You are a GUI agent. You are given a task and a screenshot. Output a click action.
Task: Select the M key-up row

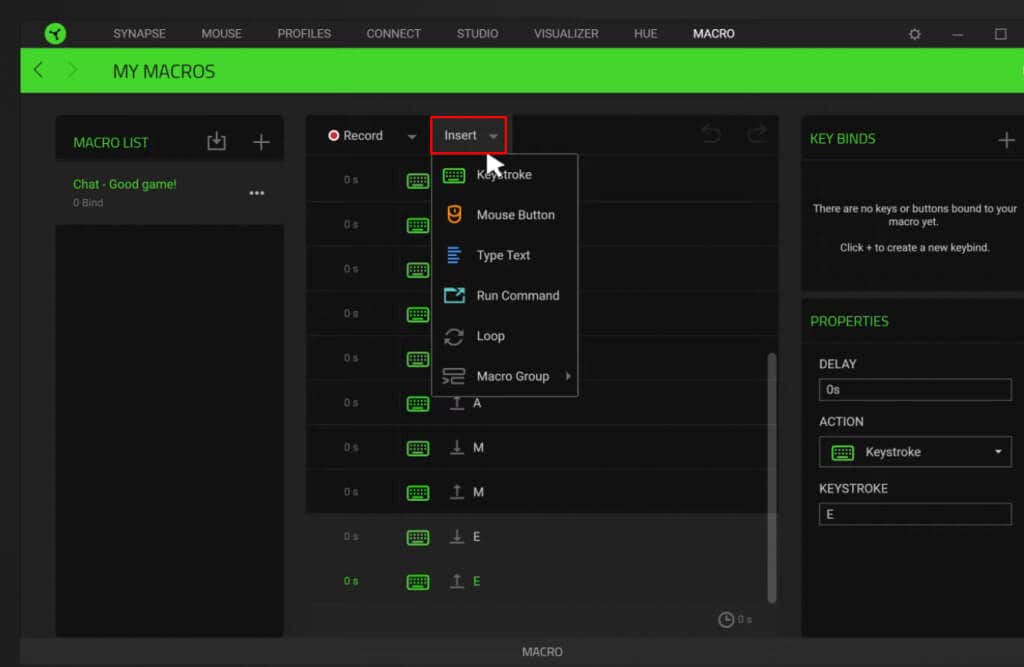536,492
